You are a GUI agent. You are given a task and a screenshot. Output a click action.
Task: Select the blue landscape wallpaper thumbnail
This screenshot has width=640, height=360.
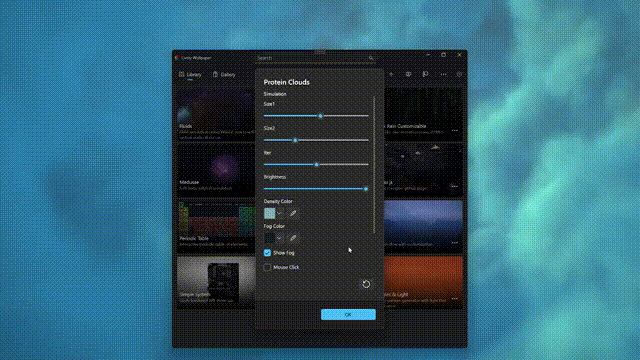click(x=424, y=226)
